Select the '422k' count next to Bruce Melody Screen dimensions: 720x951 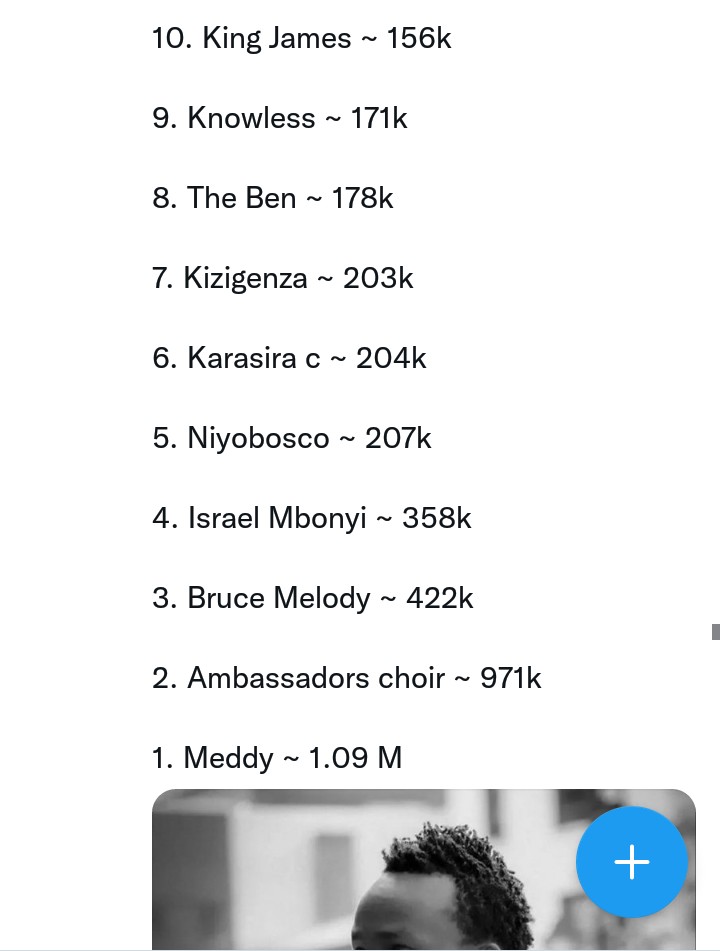(x=440, y=598)
